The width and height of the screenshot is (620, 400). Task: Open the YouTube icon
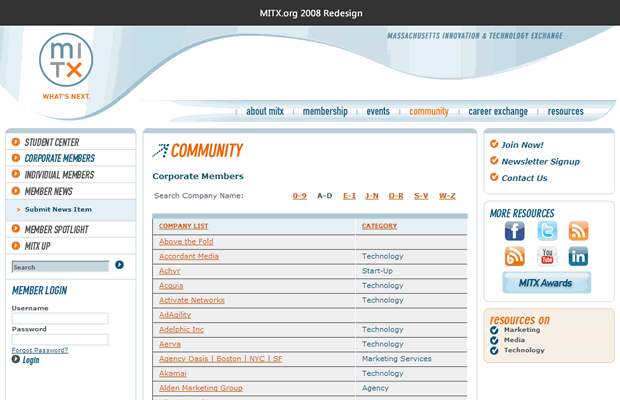click(547, 256)
